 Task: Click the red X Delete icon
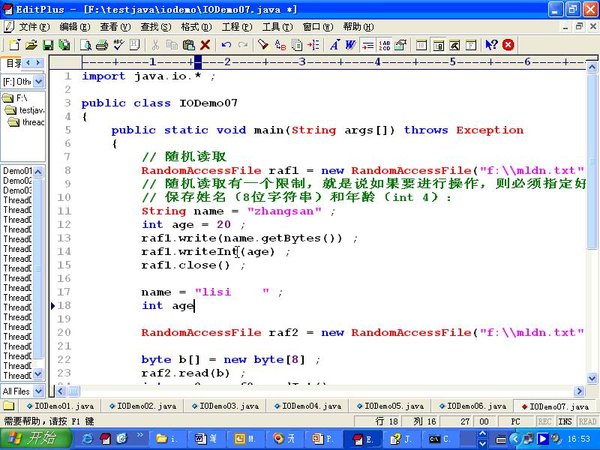(x=205, y=45)
